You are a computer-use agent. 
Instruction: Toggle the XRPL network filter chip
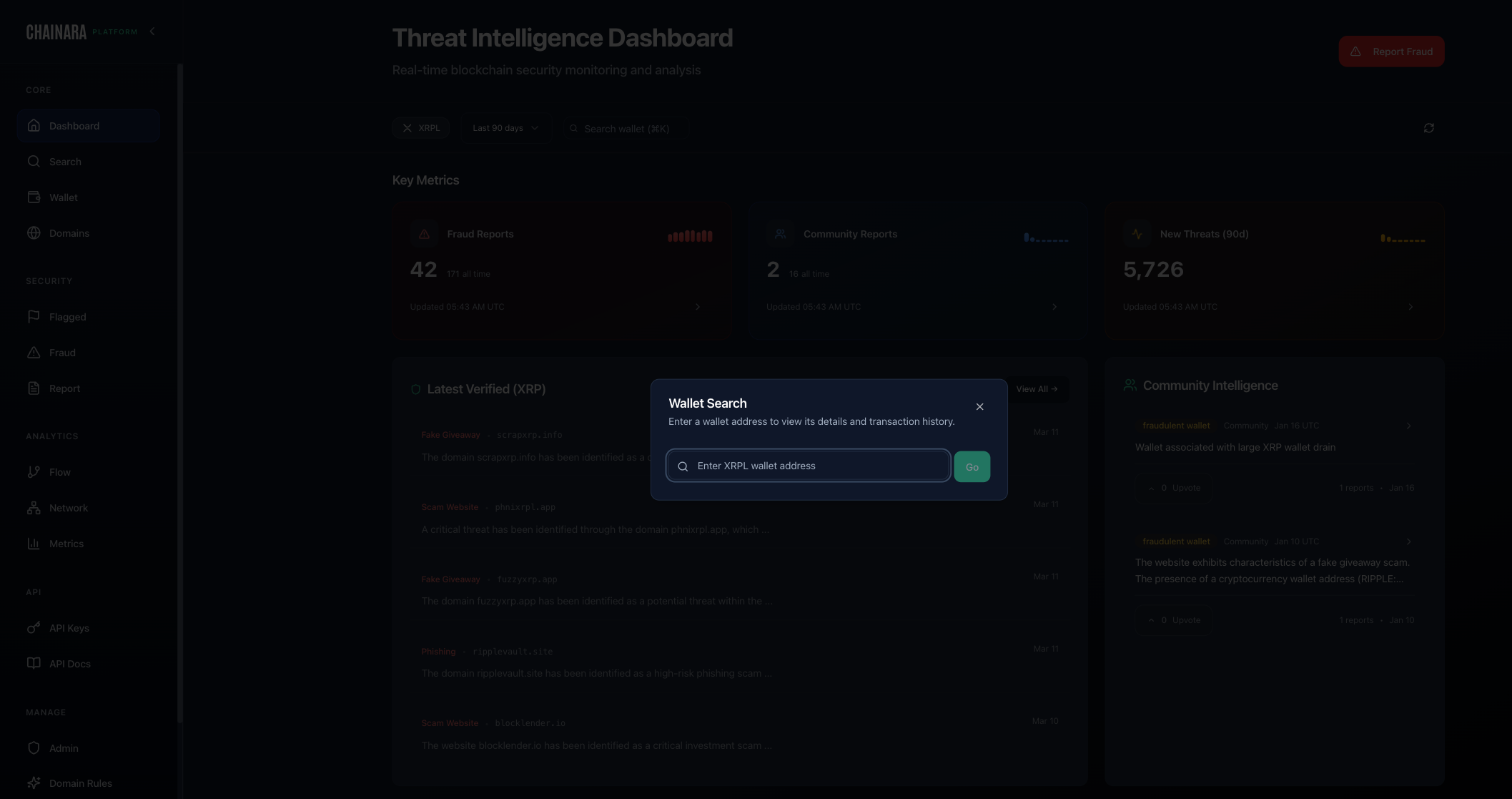point(420,128)
